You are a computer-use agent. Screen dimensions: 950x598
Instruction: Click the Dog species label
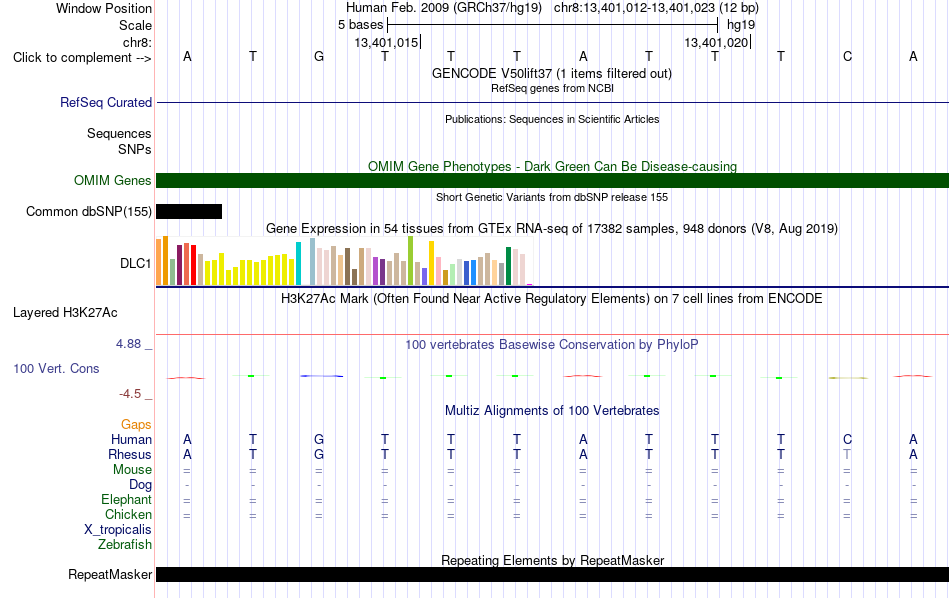(x=140, y=485)
